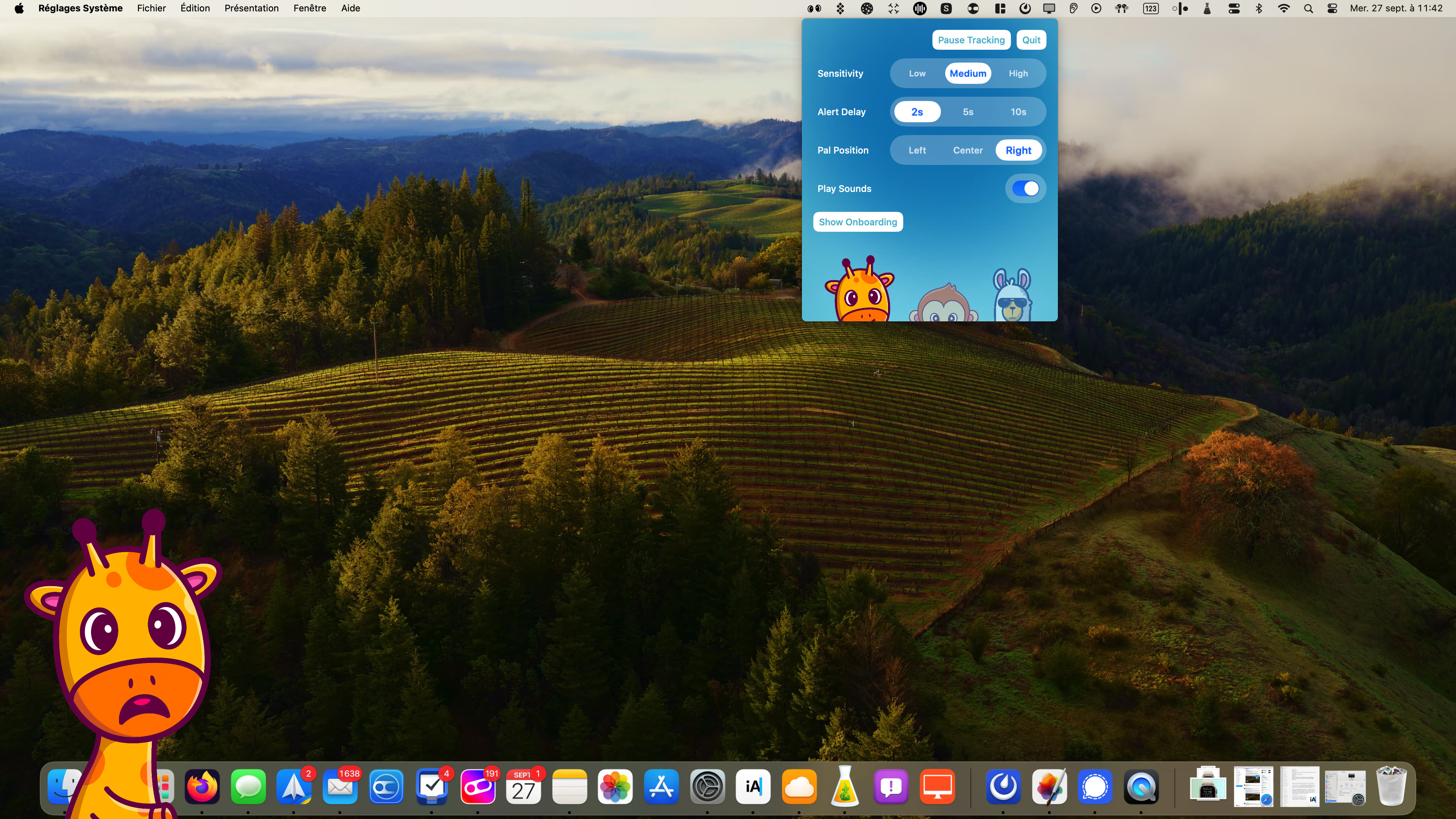
Task: Open the Fenêtre menu
Action: click(310, 9)
